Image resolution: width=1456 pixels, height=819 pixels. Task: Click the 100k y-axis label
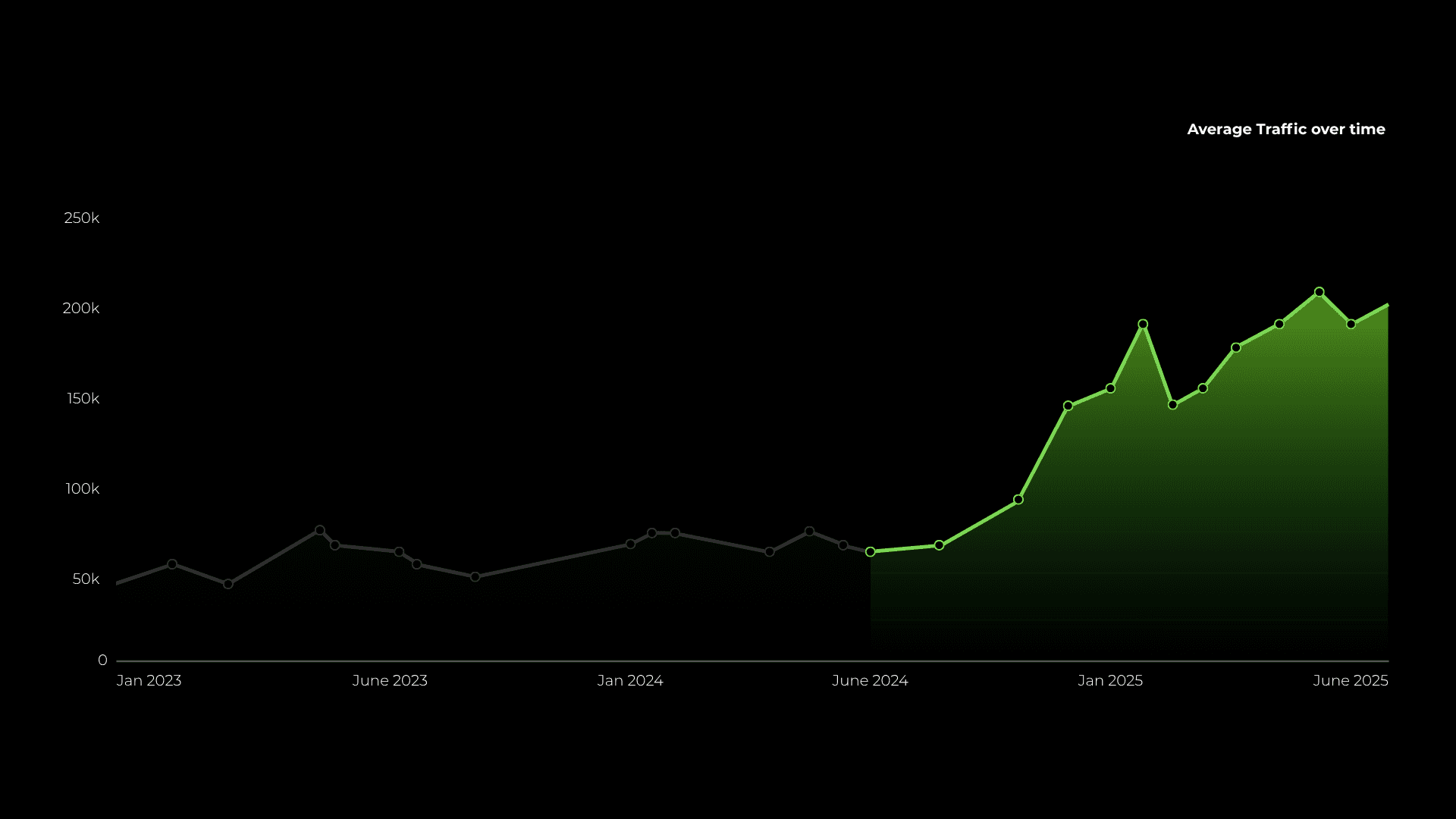pos(83,489)
